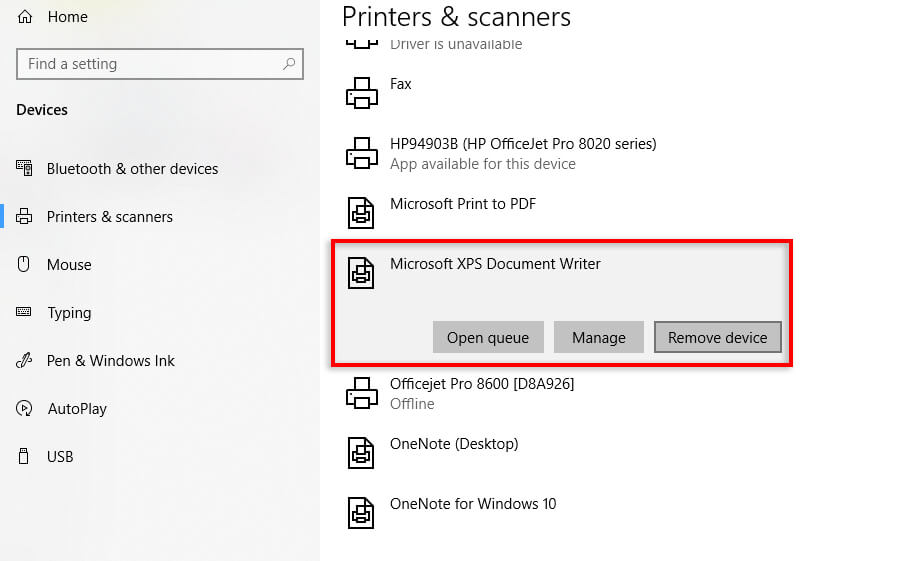Click the OneNote for Windows 10 icon
920x561 pixels.
point(361,513)
